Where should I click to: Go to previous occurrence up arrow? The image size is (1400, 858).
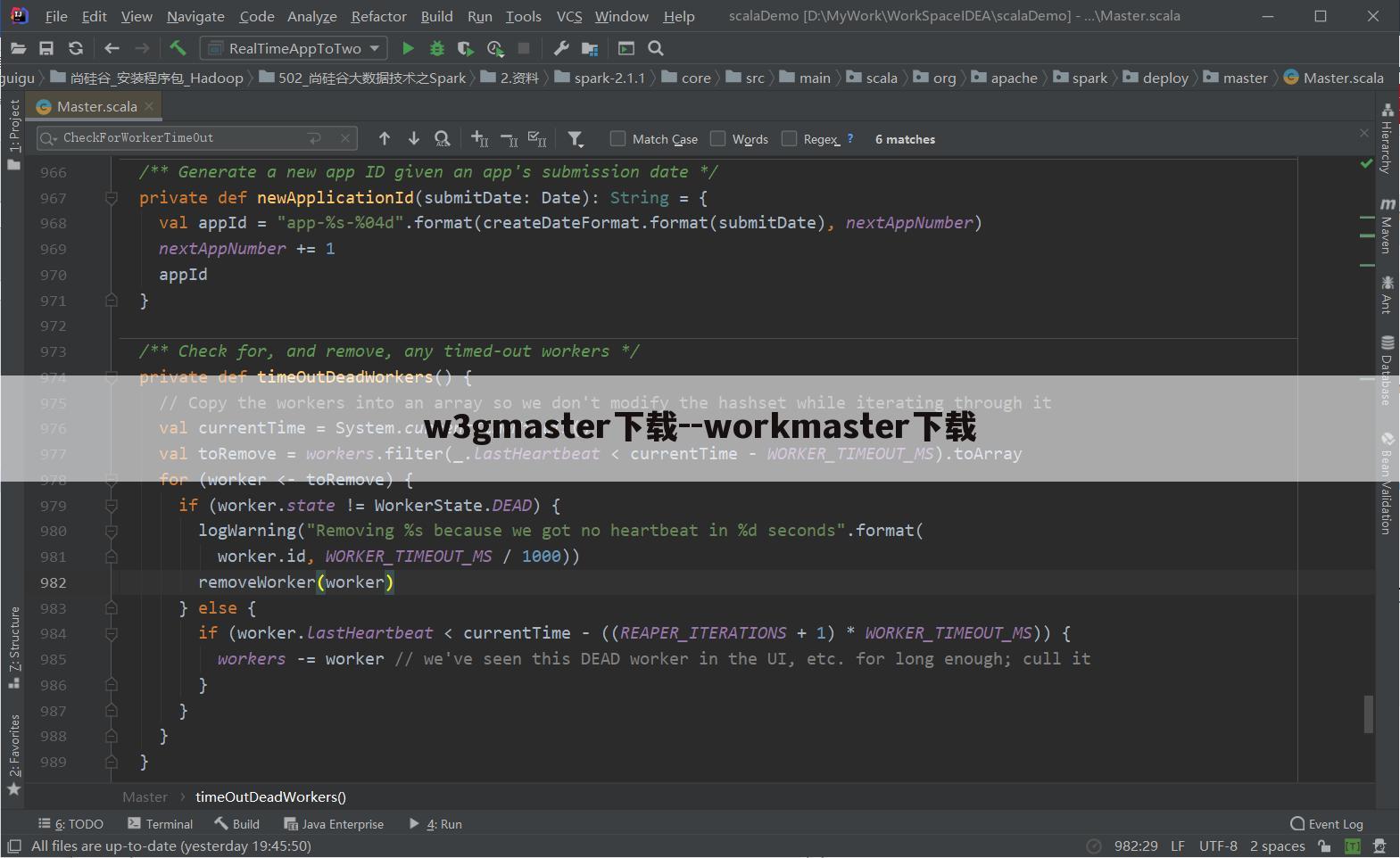click(x=385, y=138)
